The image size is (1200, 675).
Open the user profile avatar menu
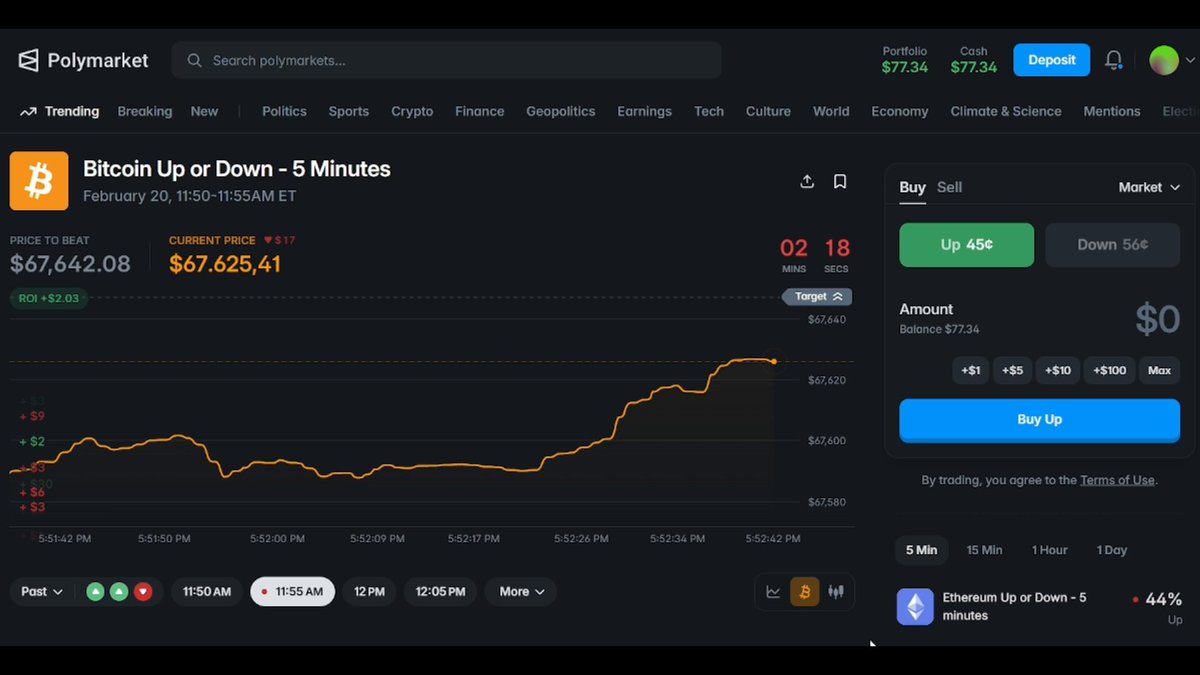coord(1163,60)
